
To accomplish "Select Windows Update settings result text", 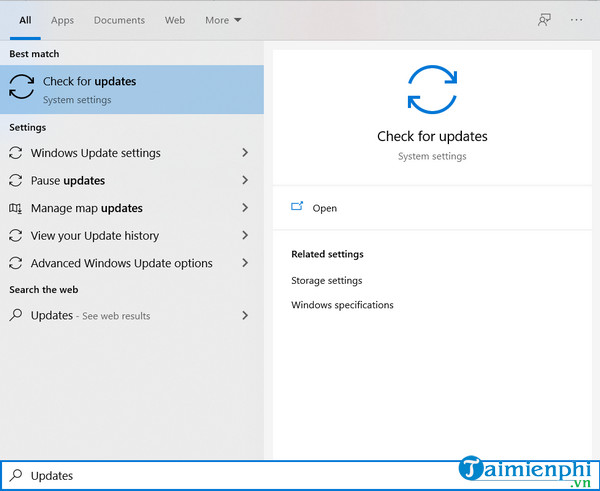I will (96, 153).
